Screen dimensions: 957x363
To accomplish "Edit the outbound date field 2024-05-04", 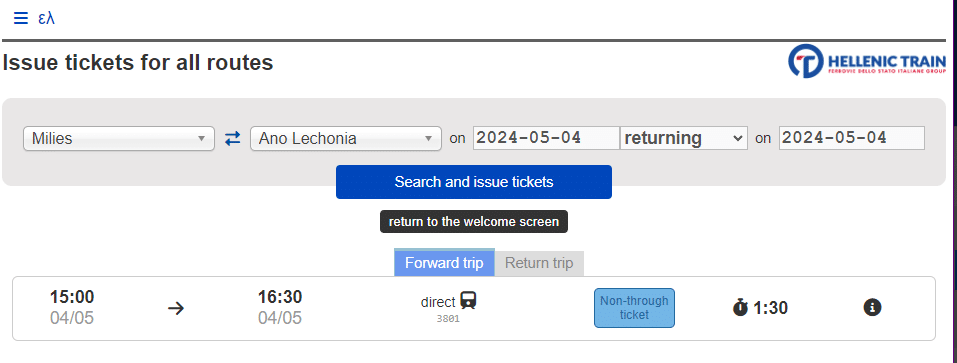I will (546, 138).
